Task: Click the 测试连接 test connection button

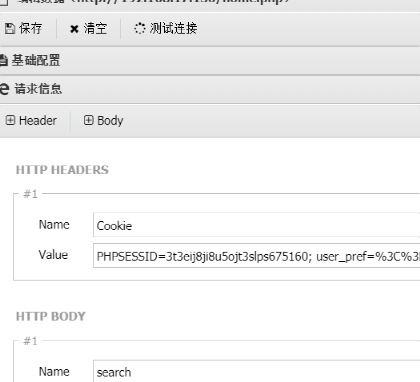Action: pyautogui.click(x=166, y=29)
